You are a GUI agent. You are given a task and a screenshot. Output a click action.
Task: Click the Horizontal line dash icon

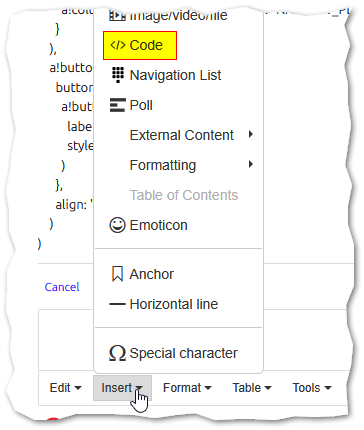tap(117, 304)
